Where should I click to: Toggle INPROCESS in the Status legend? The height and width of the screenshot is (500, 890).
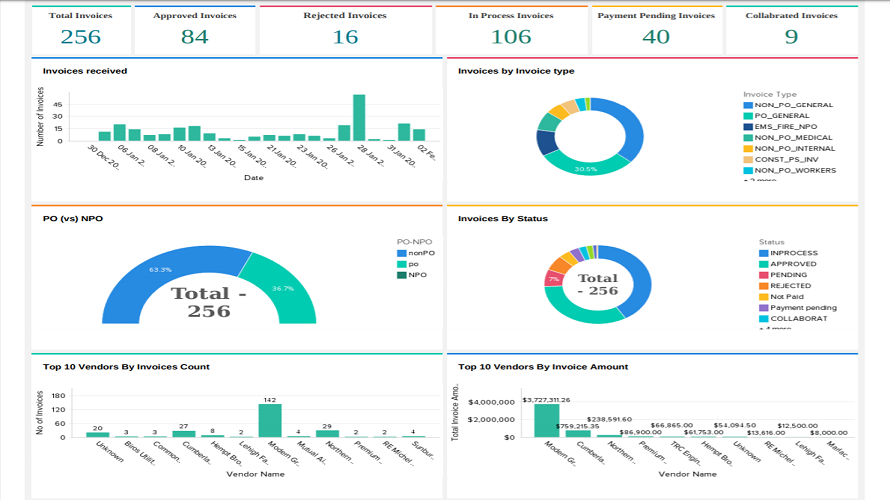[788, 253]
